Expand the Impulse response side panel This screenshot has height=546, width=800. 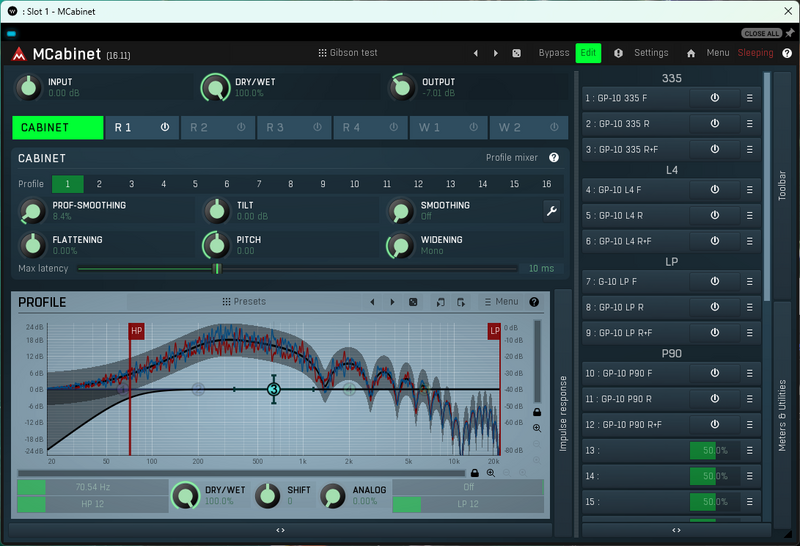pos(563,413)
